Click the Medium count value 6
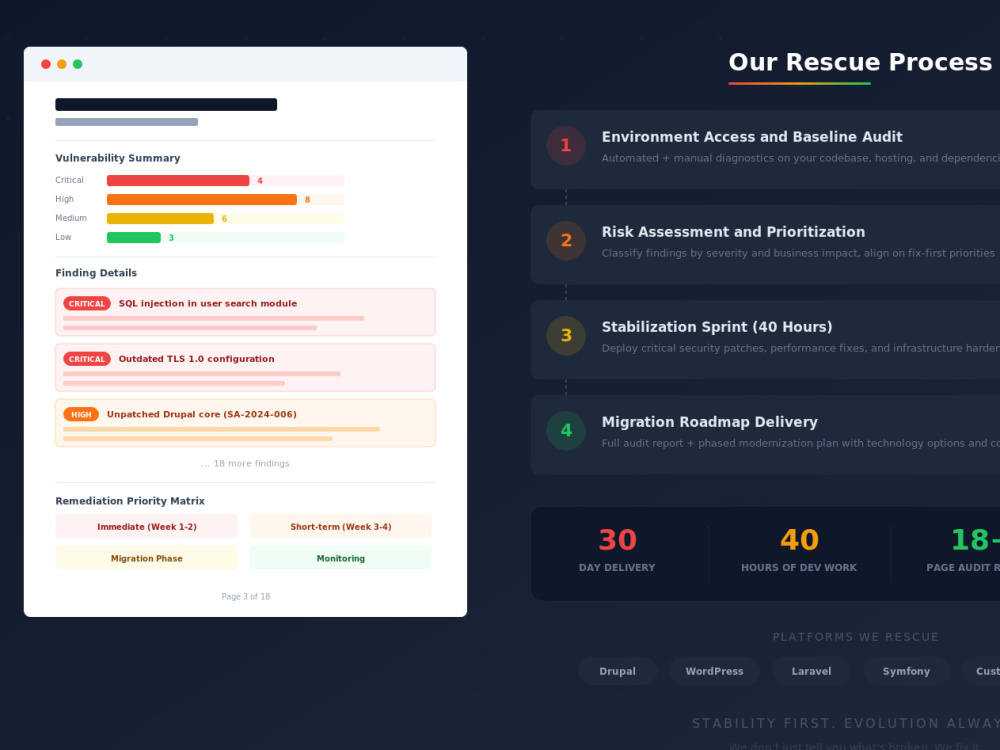Screen dimensions: 1000x750 click(224, 219)
